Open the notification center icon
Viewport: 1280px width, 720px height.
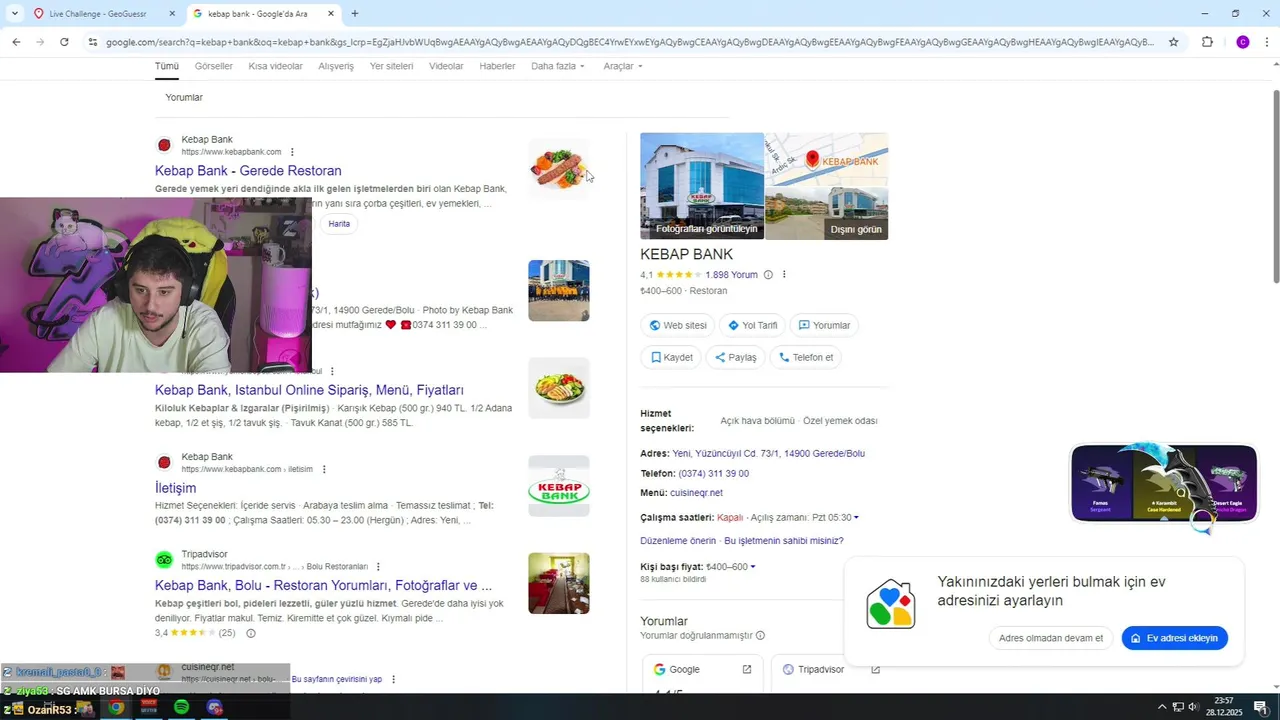point(1260,707)
